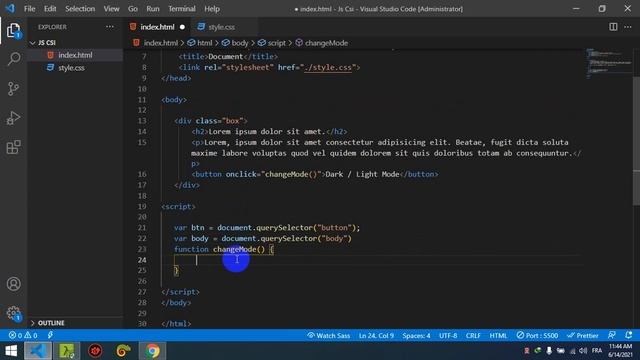This screenshot has height=360, width=640.
Task: Open Run and Debug view icon
Action: pos(13,118)
